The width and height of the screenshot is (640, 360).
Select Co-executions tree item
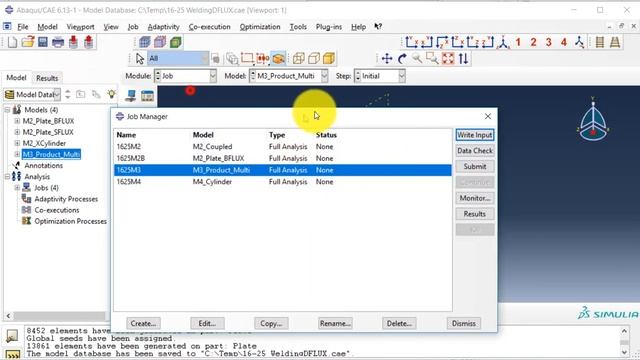click(x=57, y=210)
